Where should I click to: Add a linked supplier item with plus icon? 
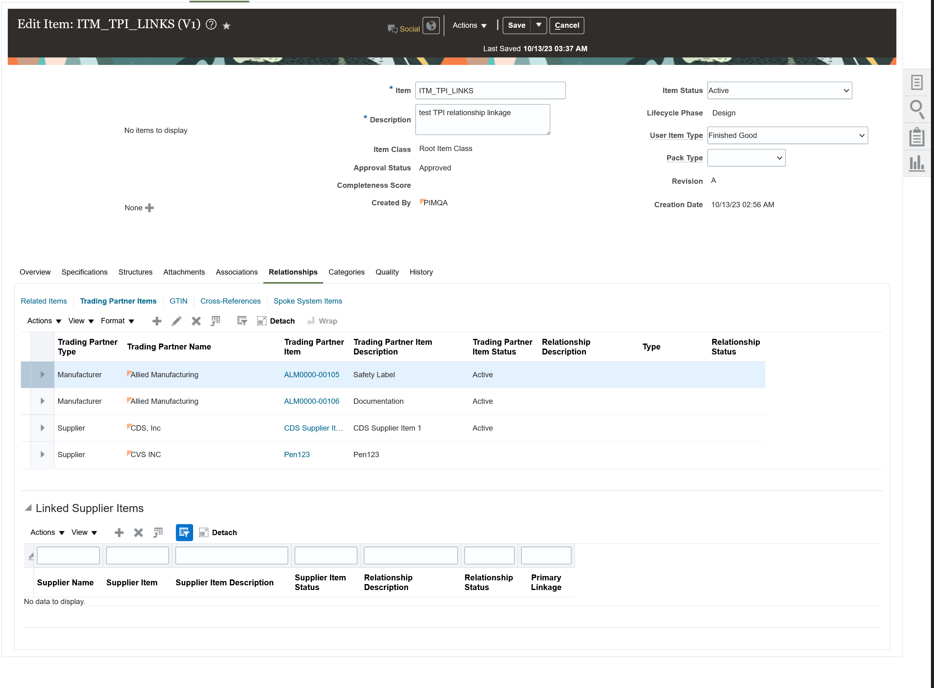pos(119,533)
